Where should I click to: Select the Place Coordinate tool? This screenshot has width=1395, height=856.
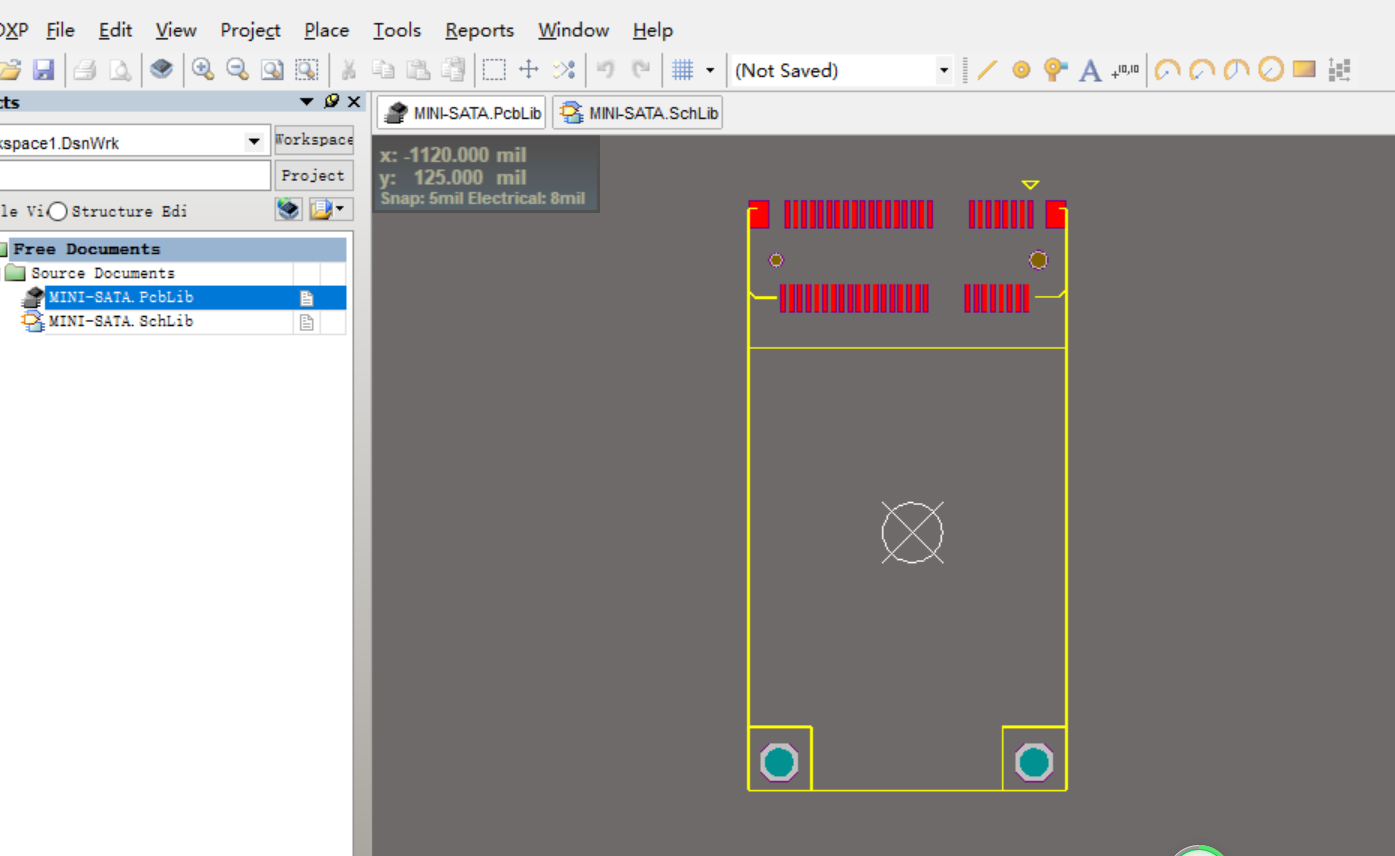[x=1125, y=70]
